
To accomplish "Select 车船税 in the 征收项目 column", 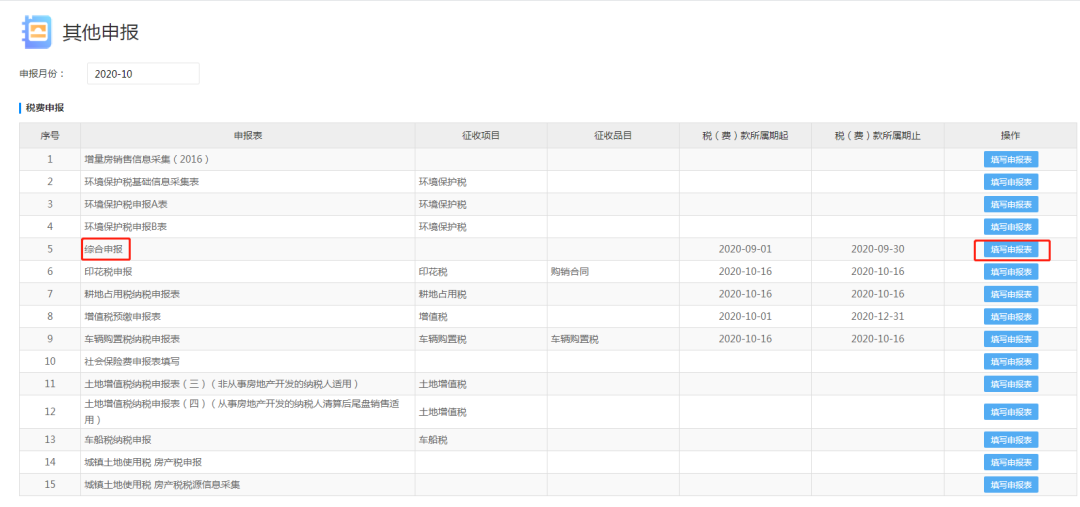I will pos(433,439).
